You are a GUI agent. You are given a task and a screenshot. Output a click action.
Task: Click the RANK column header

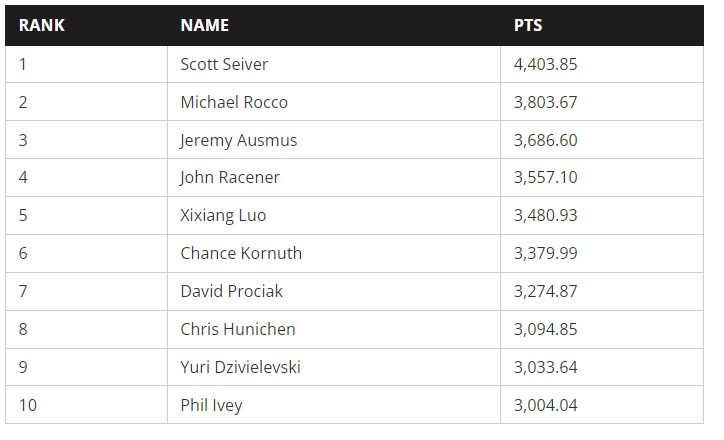coord(42,26)
